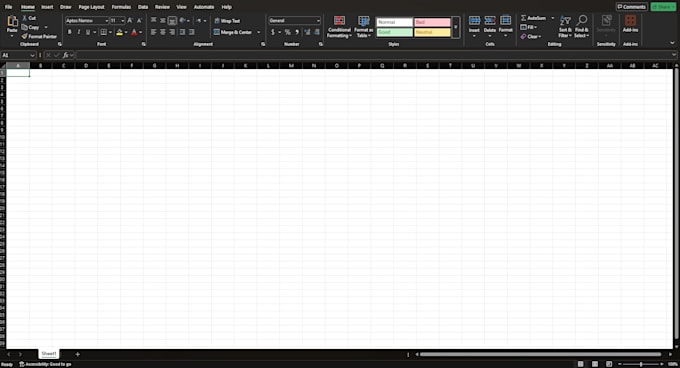Switch to the Formulas ribbon tab

121,7
